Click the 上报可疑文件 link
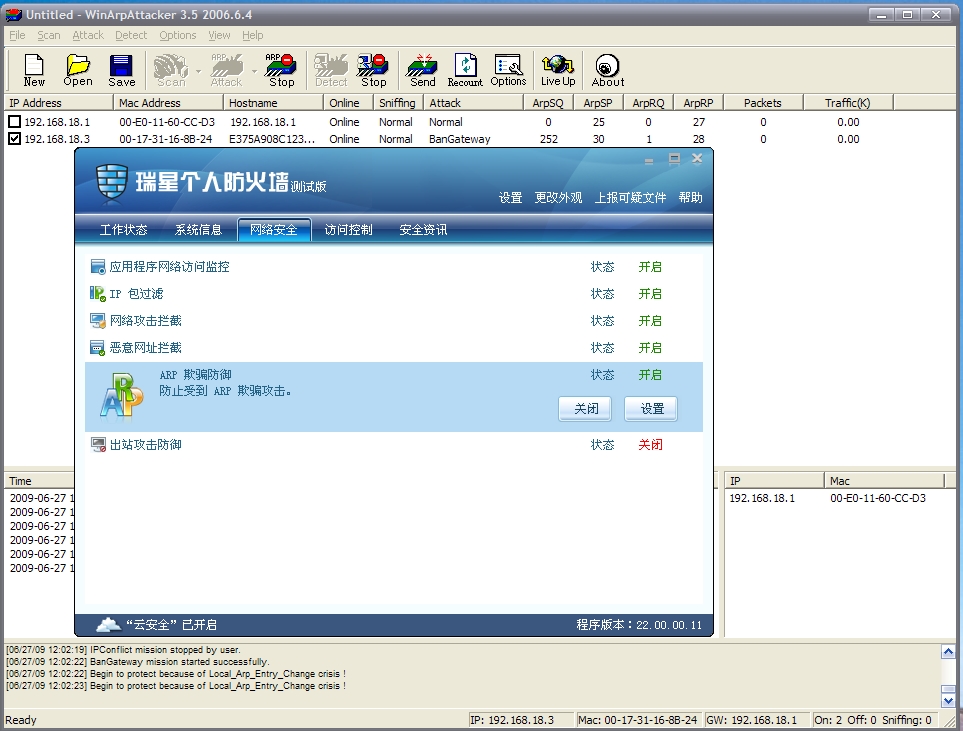The image size is (963, 731). pos(630,197)
